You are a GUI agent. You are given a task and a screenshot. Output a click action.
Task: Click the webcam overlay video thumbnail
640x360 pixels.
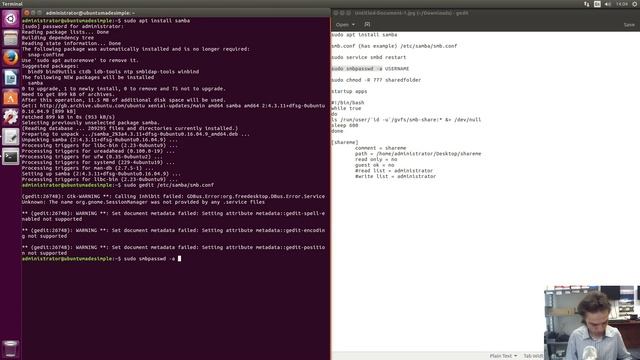coord(592,322)
